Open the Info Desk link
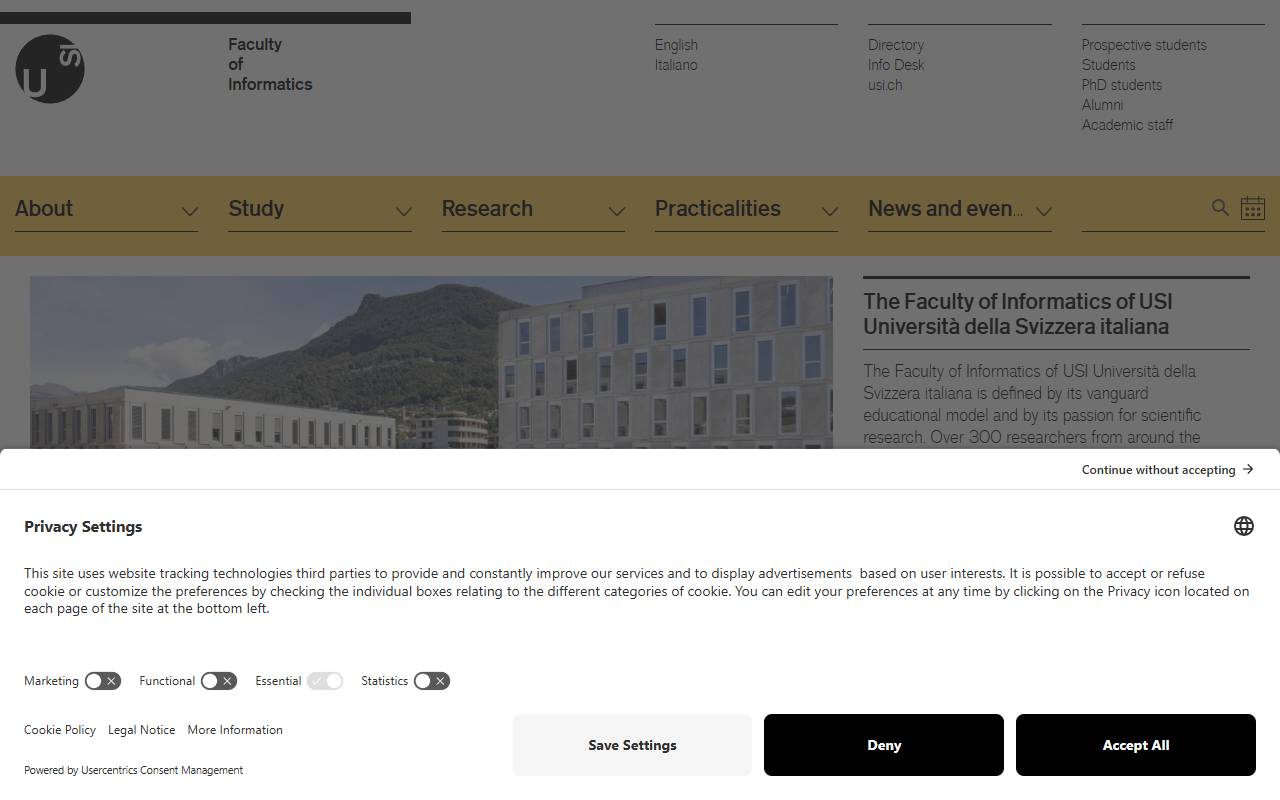 pyautogui.click(x=896, y=65)
